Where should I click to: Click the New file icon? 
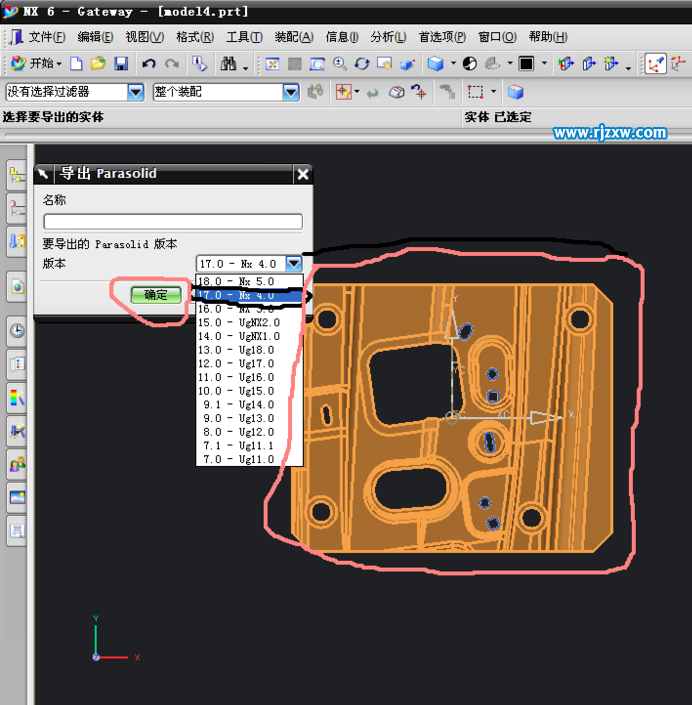click(76, 64)
